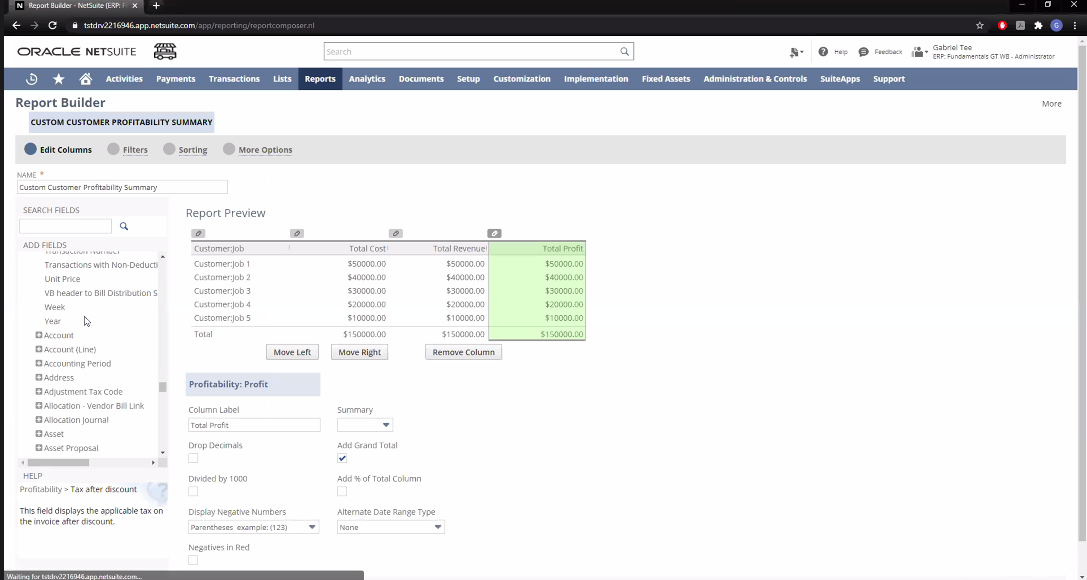Viewport: 1087px width, 580px height.
Task: Click the Remove Column button
Action: [463, 352]
